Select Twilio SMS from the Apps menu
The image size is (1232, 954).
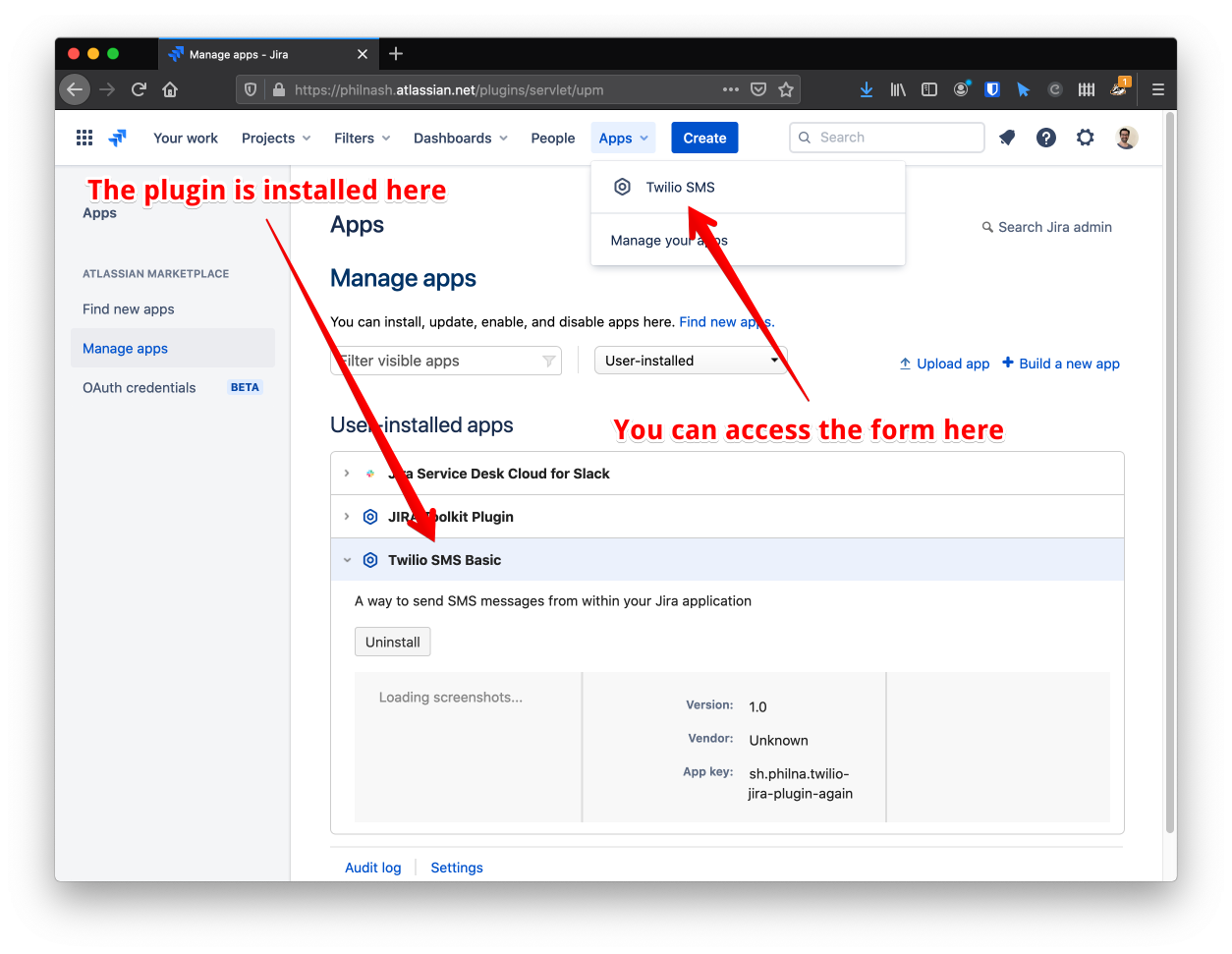748,187
